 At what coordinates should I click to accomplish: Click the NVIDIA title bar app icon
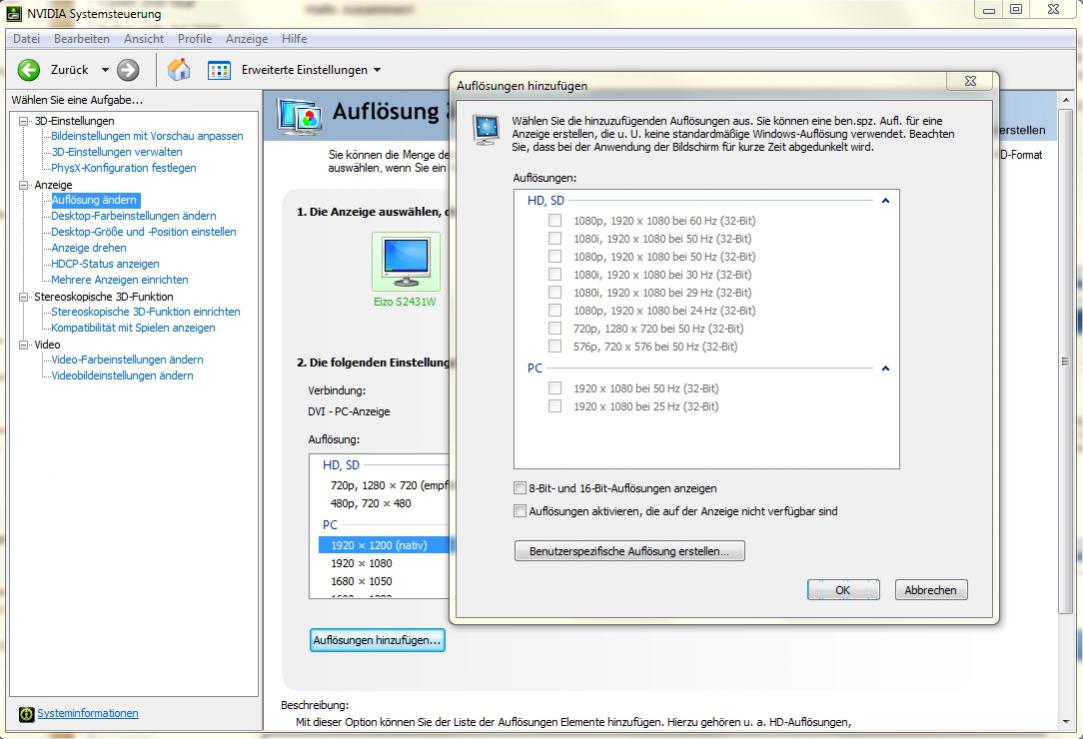click(14, 12)
